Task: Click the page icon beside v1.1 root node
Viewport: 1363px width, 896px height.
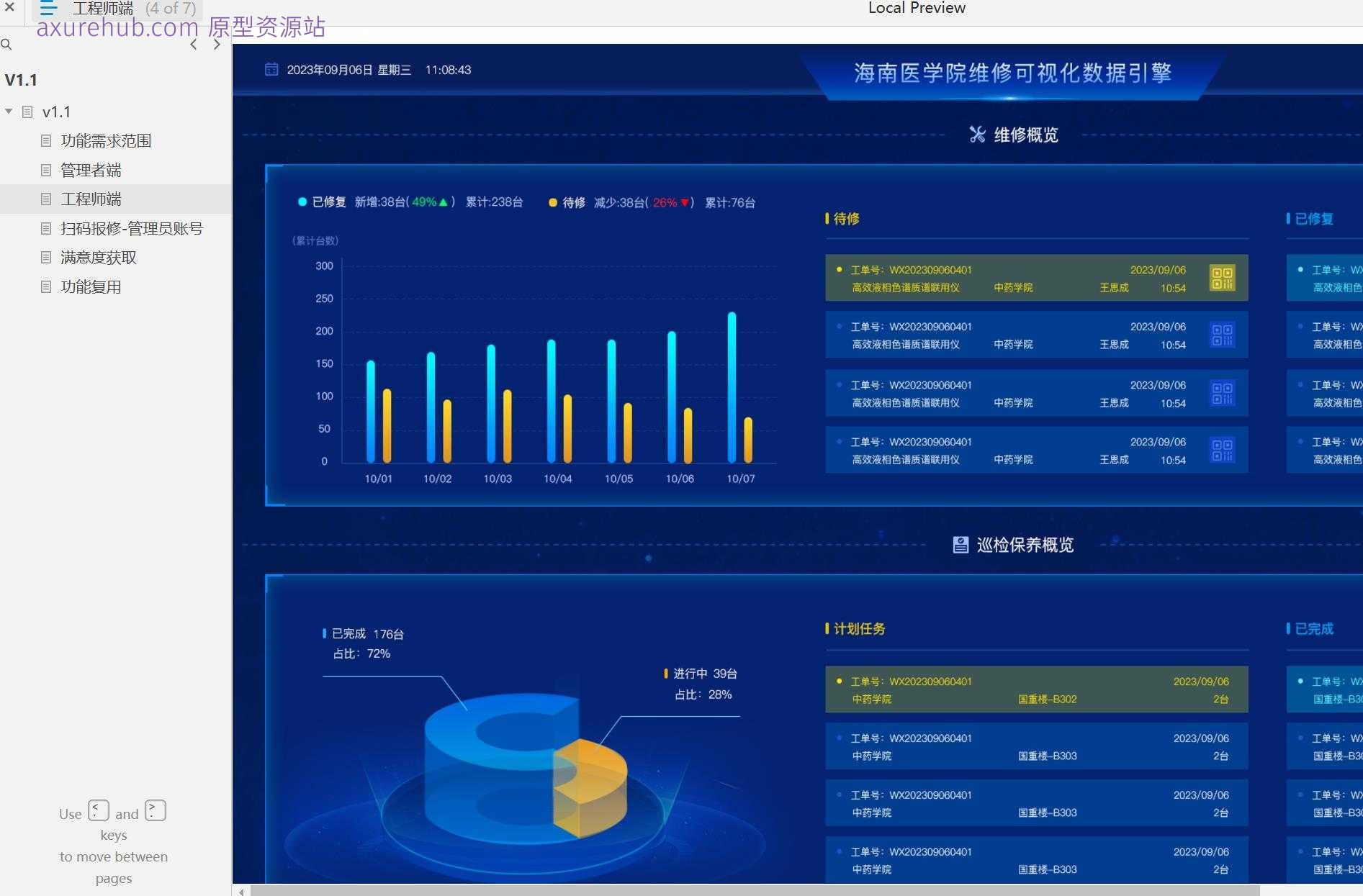Action: click(28, 112)
